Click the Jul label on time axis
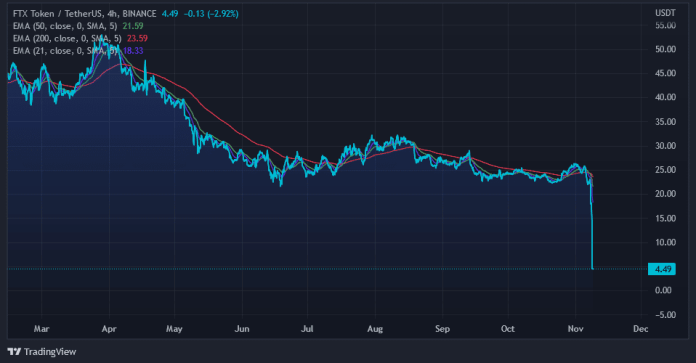This screenshot has height=363, width=696. click(x=307, y=329)
